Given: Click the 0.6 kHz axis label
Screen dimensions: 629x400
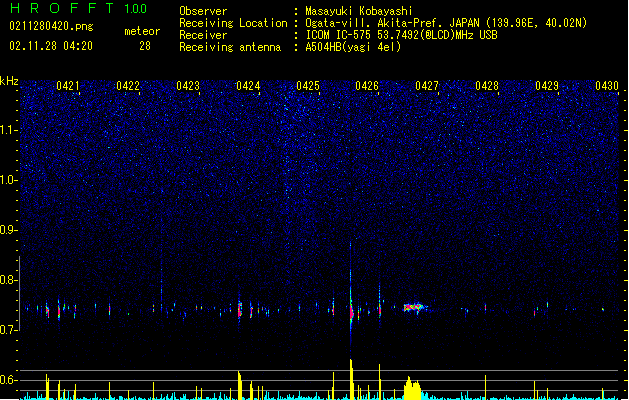Looking at the screenshot, I should (8, 380).
